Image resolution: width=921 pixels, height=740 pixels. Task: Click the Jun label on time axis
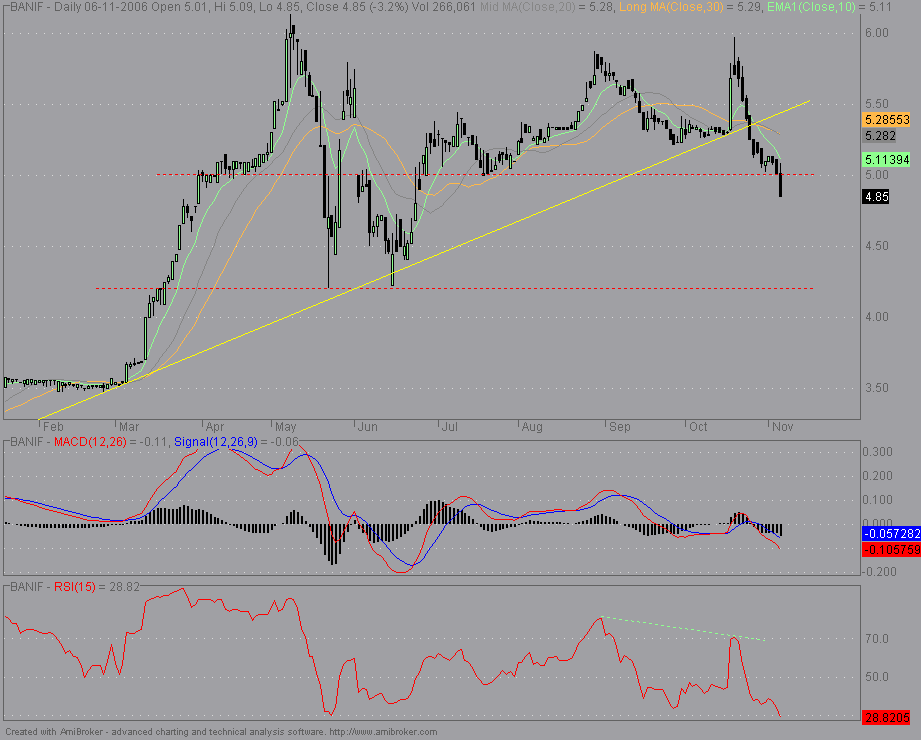pyautogui.click(x=368, y=427)
